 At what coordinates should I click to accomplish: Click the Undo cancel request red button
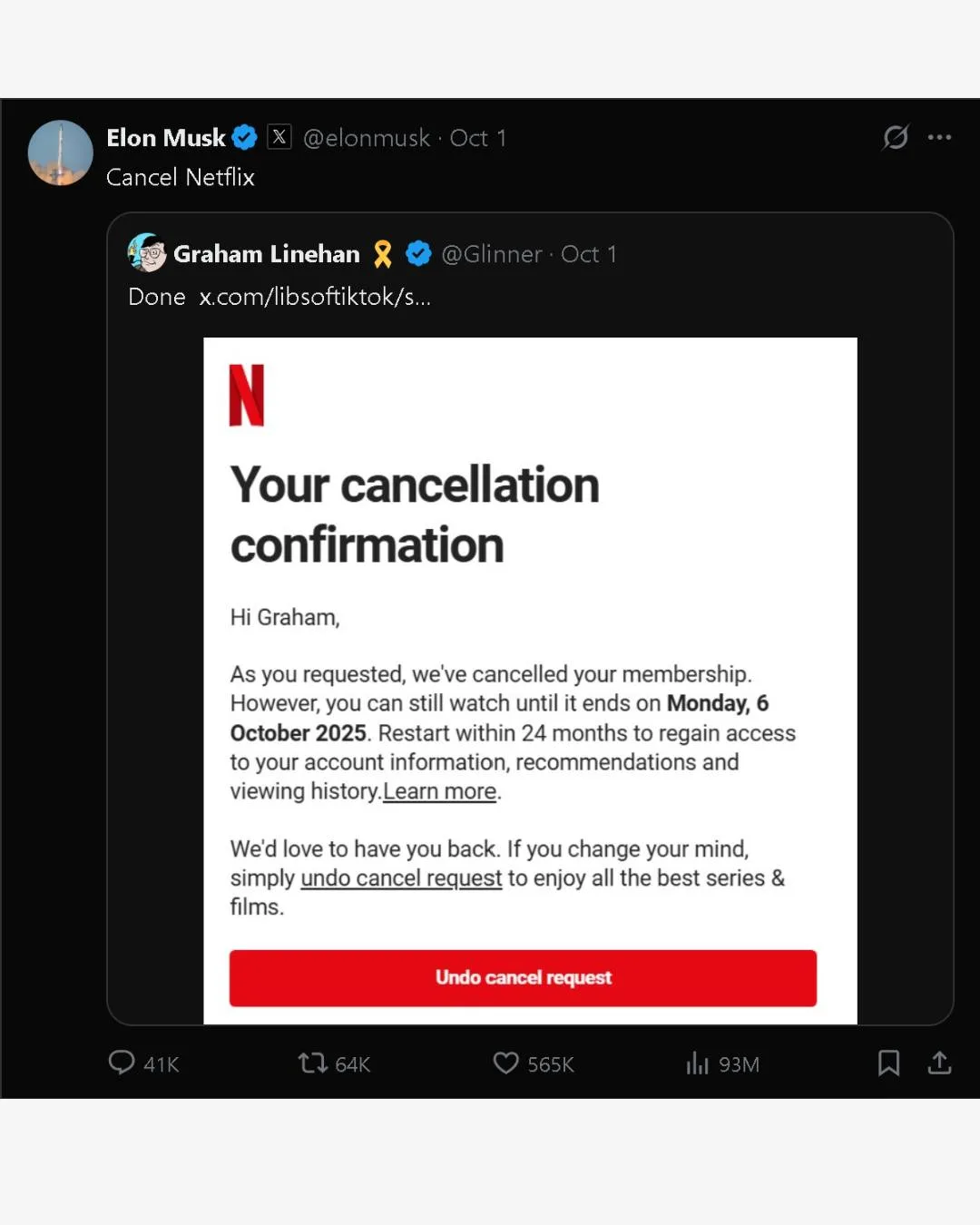pyautogui.click(x=523, y=978)
